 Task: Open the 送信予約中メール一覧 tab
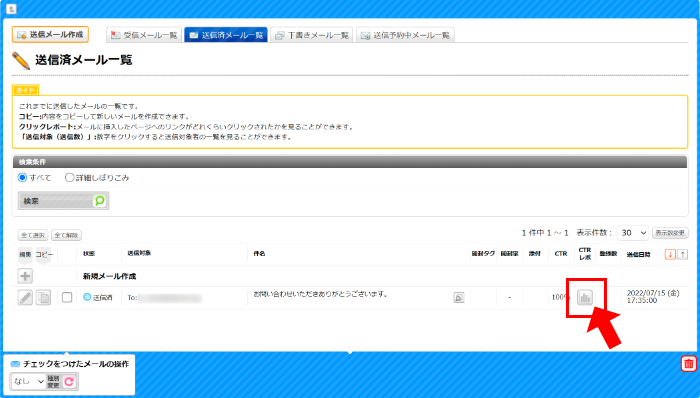click(405, 35)
